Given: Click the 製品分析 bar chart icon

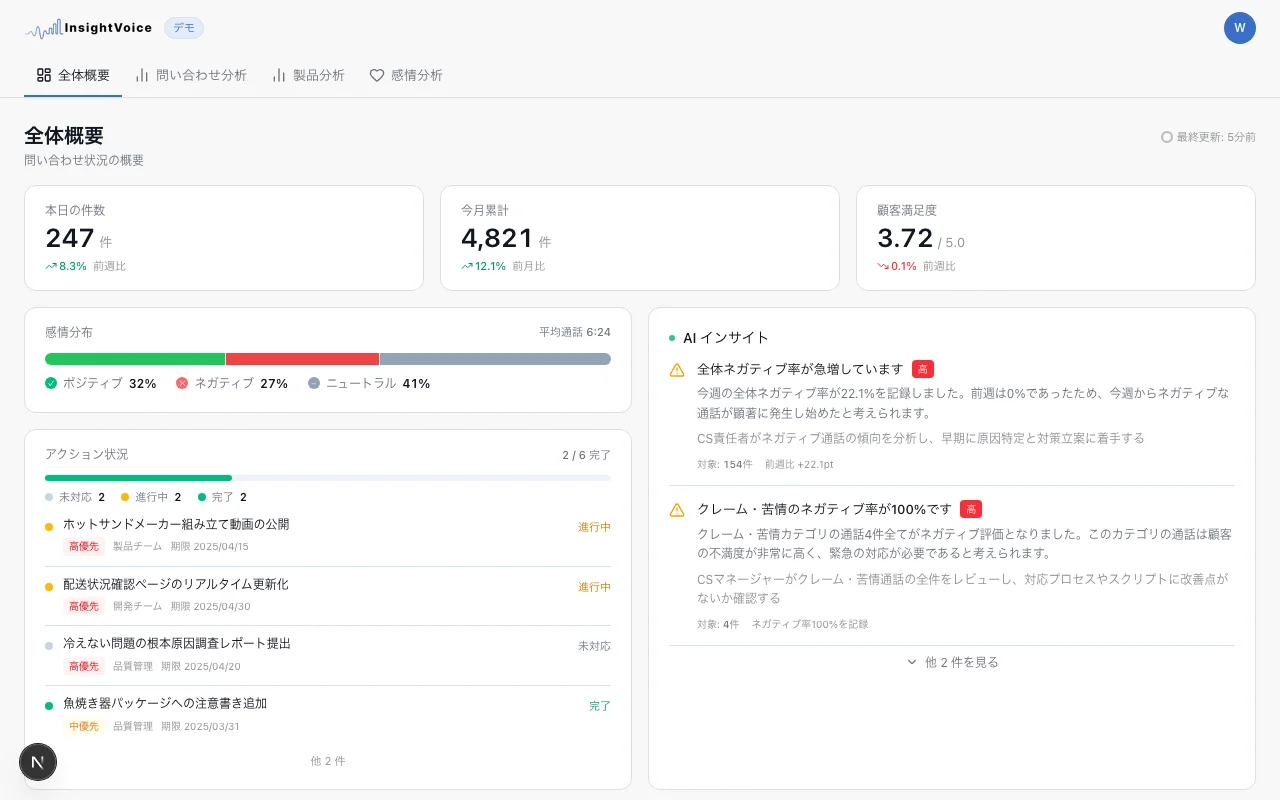Looking at the screenshot, I should tap(279, 75).
